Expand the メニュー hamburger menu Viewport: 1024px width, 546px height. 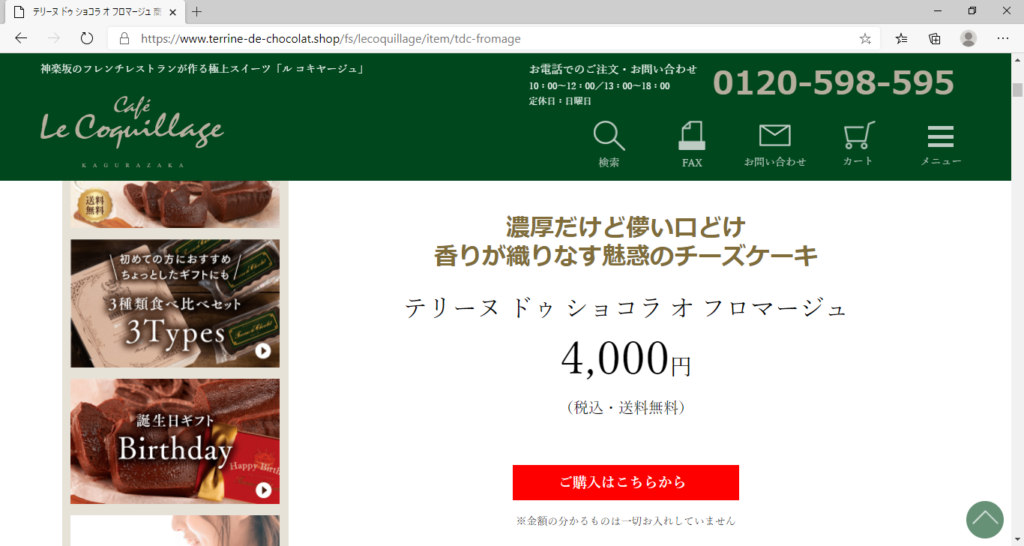pyautogui.click(x=940, y=144)
